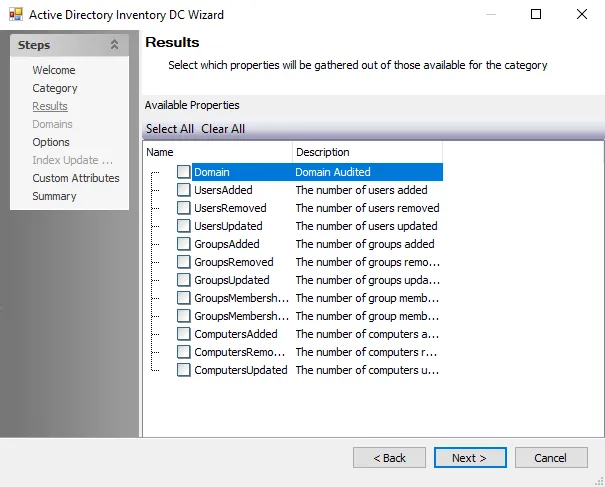Go to Custom Attributes step
This screenshot has height=487, width=605.
point(76,178)
